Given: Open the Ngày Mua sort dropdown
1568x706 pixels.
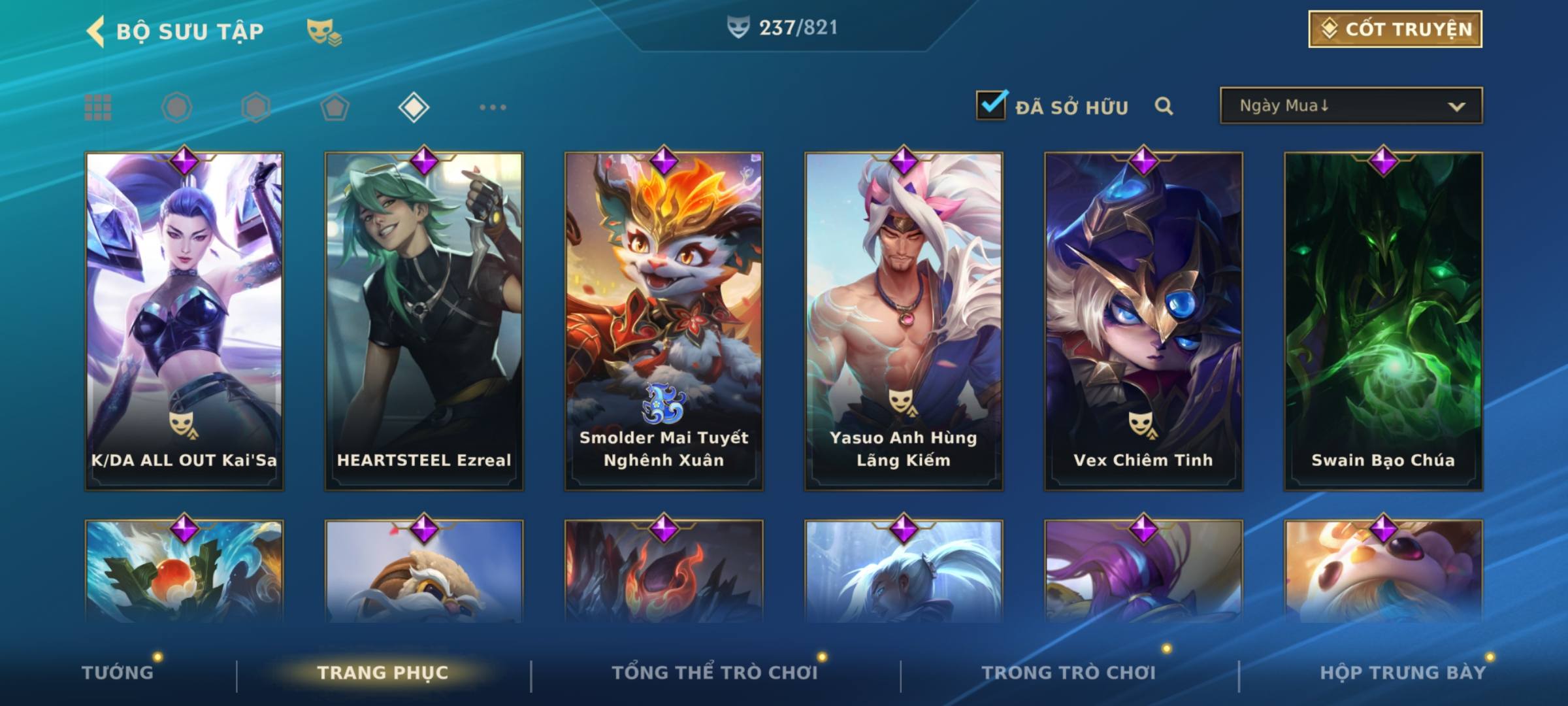Looking at the screenshot, I should click(1351, 105).
